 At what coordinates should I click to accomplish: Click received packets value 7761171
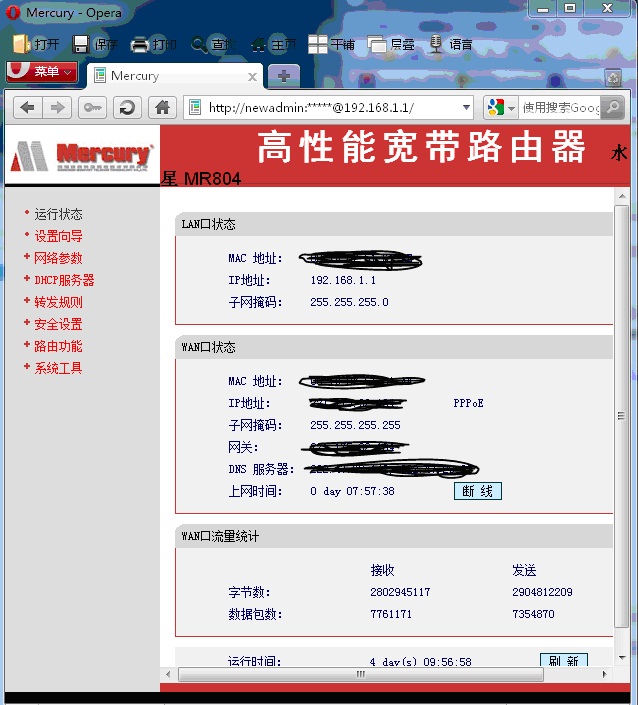pos(391,614)
